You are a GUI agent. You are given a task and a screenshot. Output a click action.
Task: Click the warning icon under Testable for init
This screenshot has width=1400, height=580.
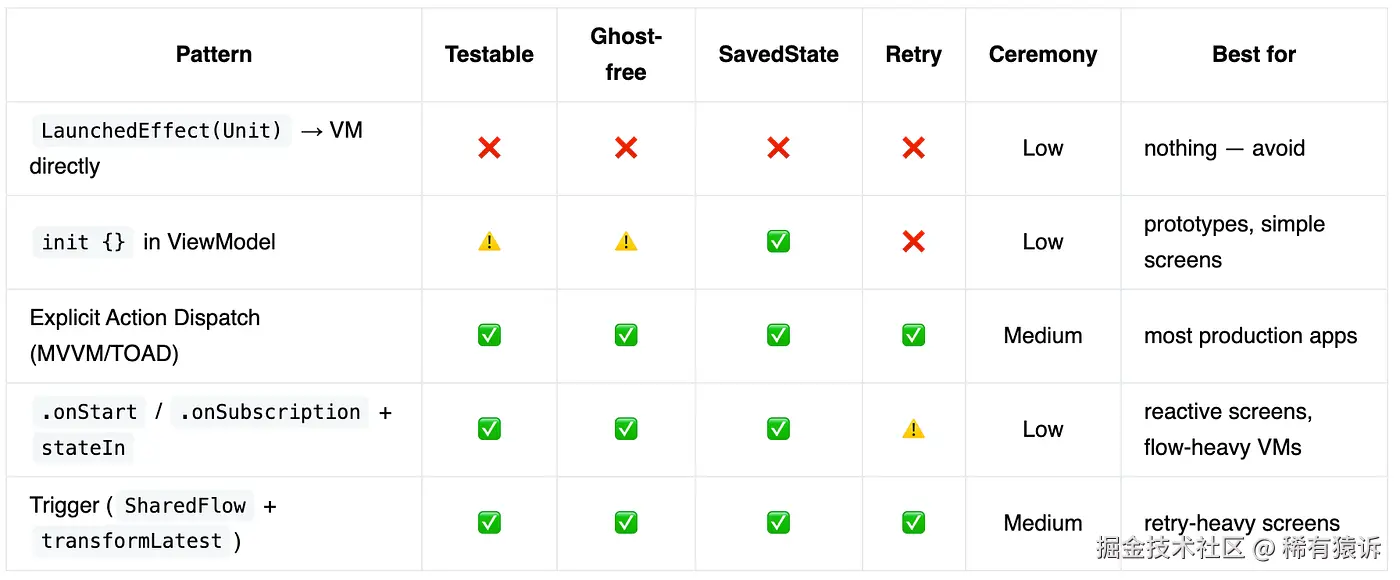489,242
